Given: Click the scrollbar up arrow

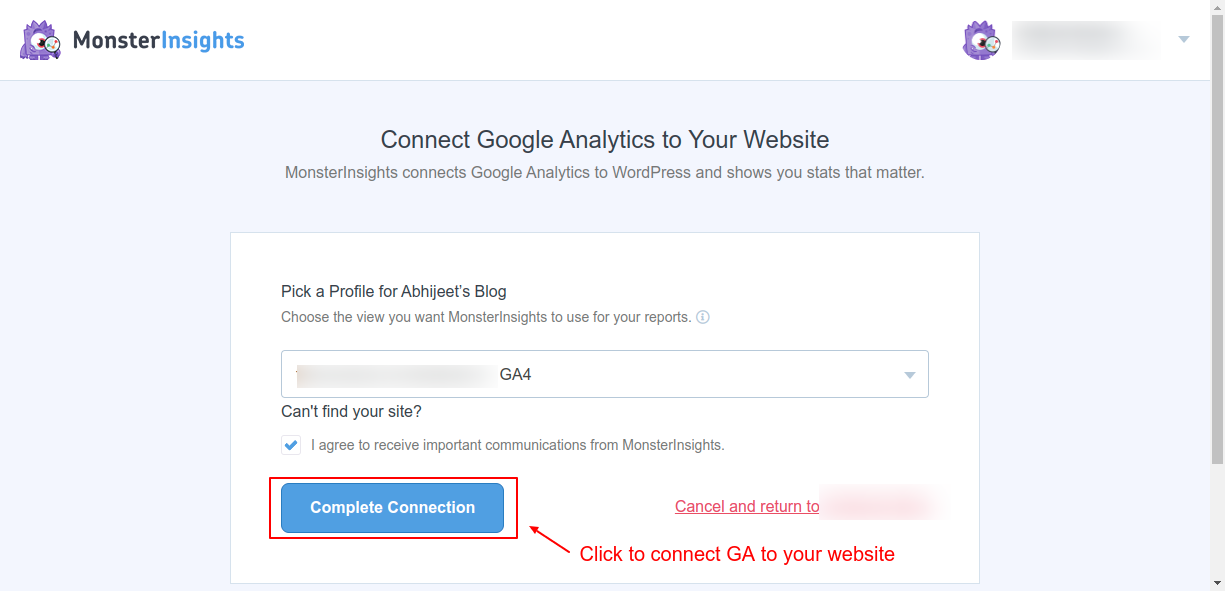Looking at the screenshot, I should click(1217, 8).
